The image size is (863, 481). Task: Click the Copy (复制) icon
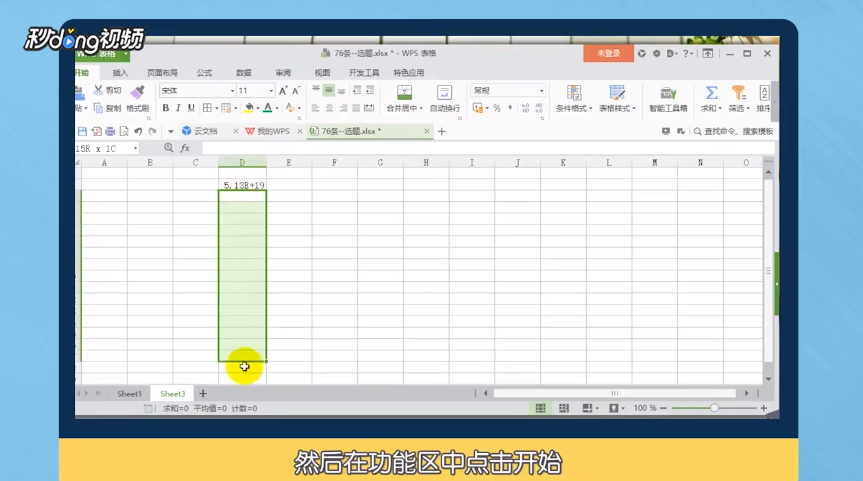pyautogui.click(x=99, y=108)
